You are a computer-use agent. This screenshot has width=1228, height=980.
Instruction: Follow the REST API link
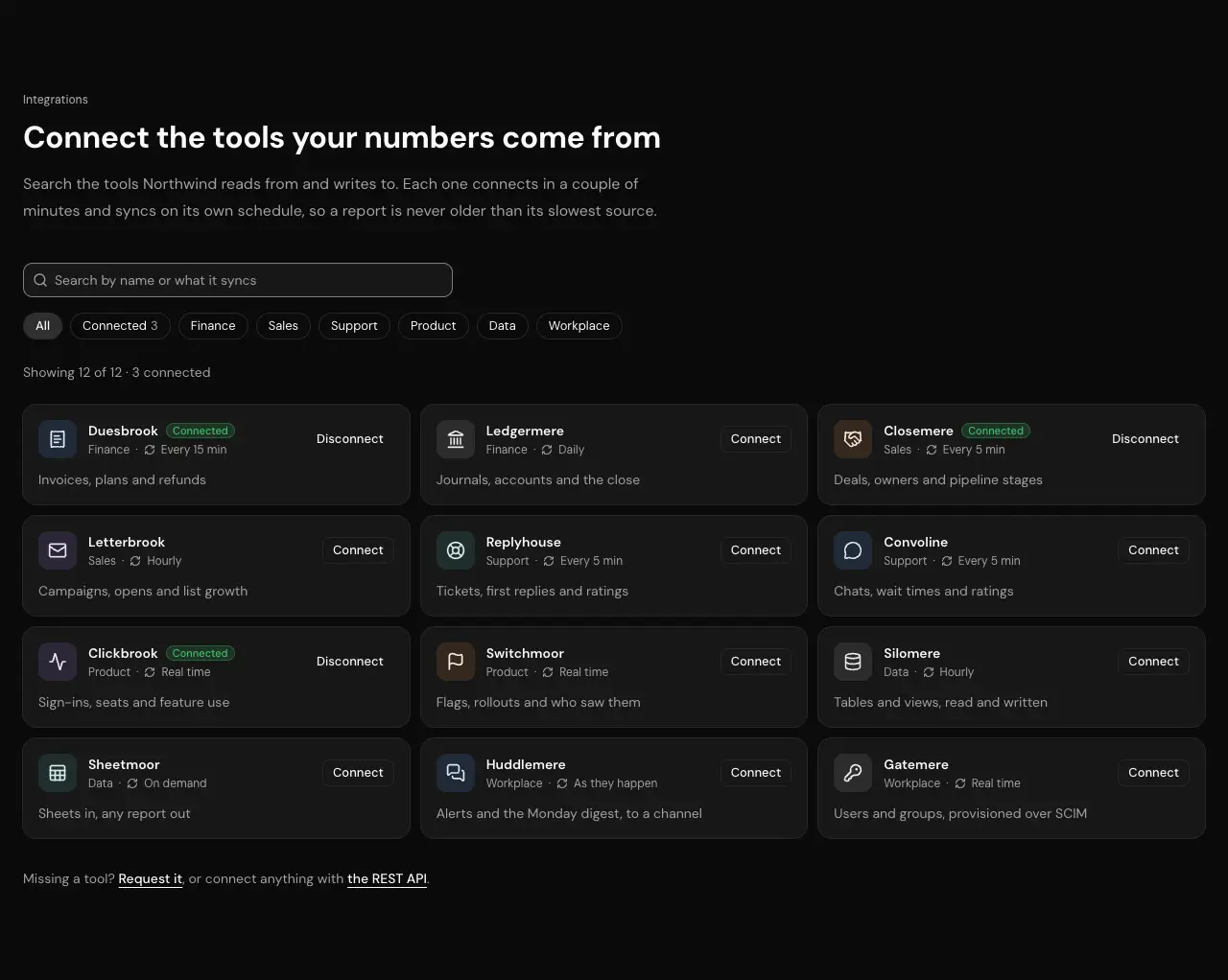click(x=387, y=879)
